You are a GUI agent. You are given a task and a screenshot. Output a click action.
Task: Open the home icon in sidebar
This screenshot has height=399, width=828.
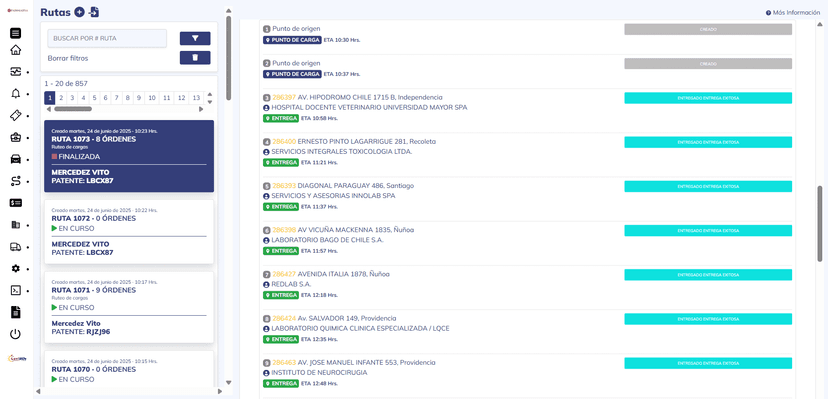[x=16, y=50]
